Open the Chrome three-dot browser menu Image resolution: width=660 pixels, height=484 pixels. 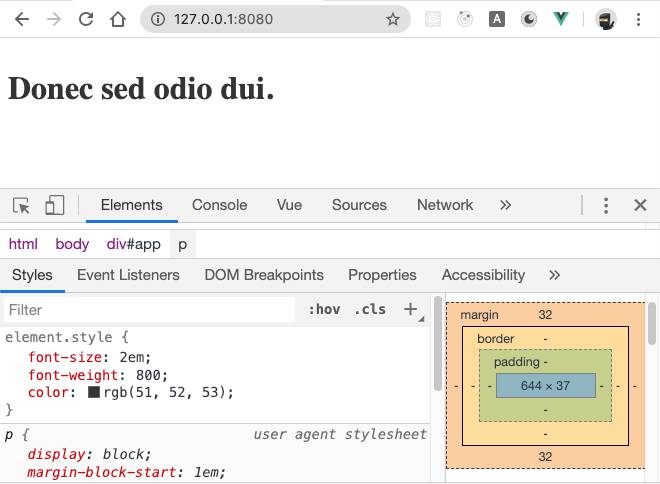point(638,19)
